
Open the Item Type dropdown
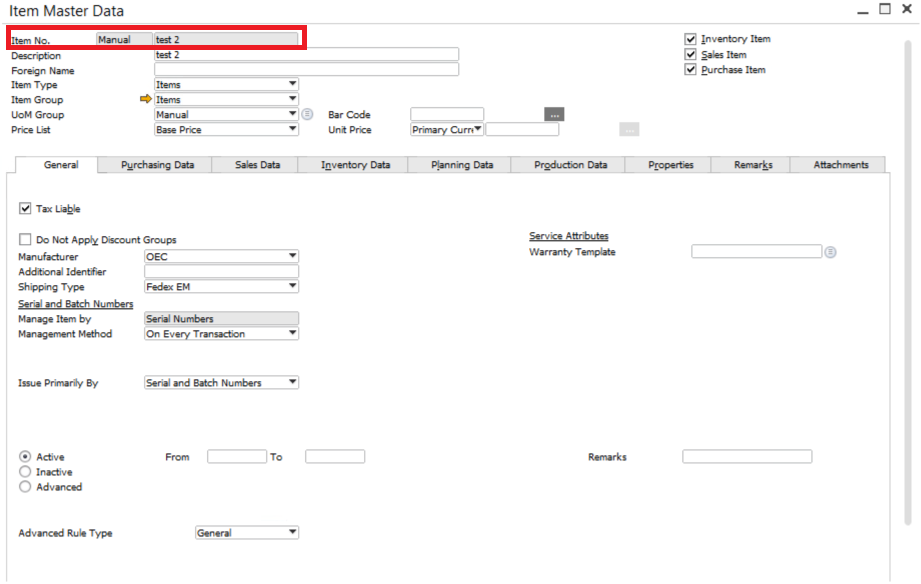click(292, 84)
